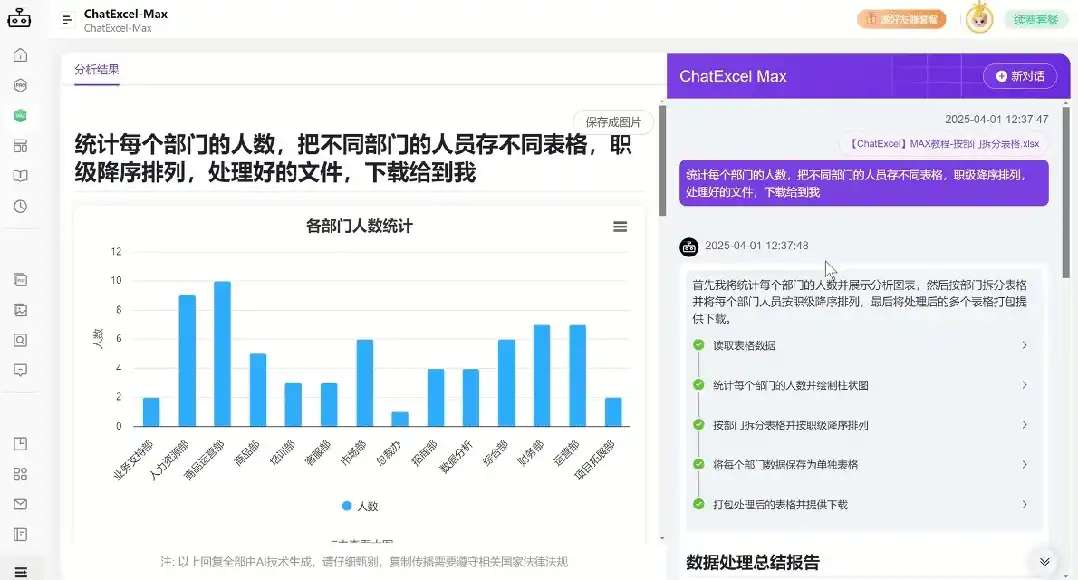This screenshot has height=580, width=1078.
Task: Switch to the 分析结果 tab
Action: pyautogui.click(x=96, y=69)
